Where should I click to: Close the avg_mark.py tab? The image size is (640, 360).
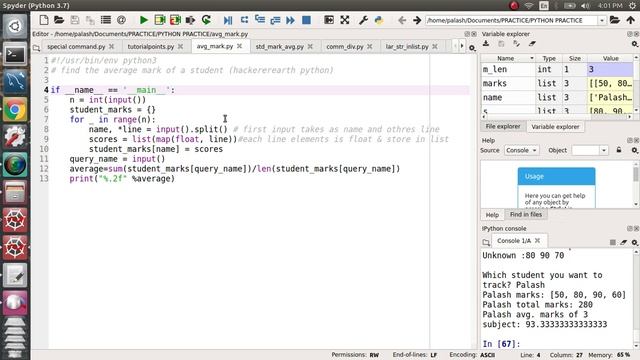click(x=240, y=46)
